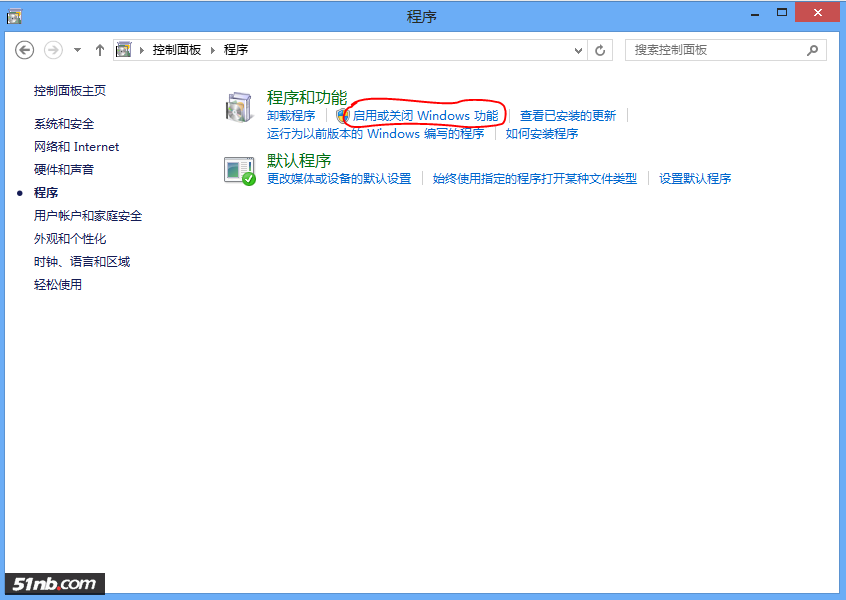Close the 程序 window
Viewport: 846px width, 600px height.
coord(817,12)
